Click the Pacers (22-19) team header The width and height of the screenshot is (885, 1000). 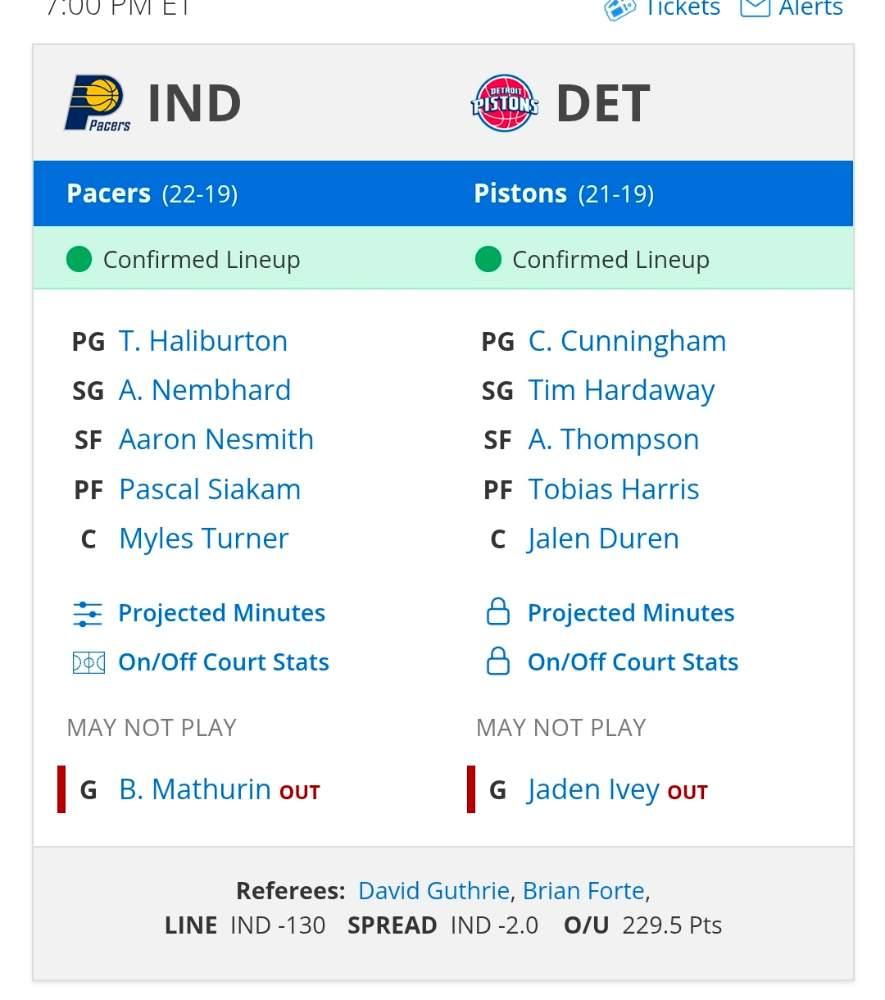152,193
